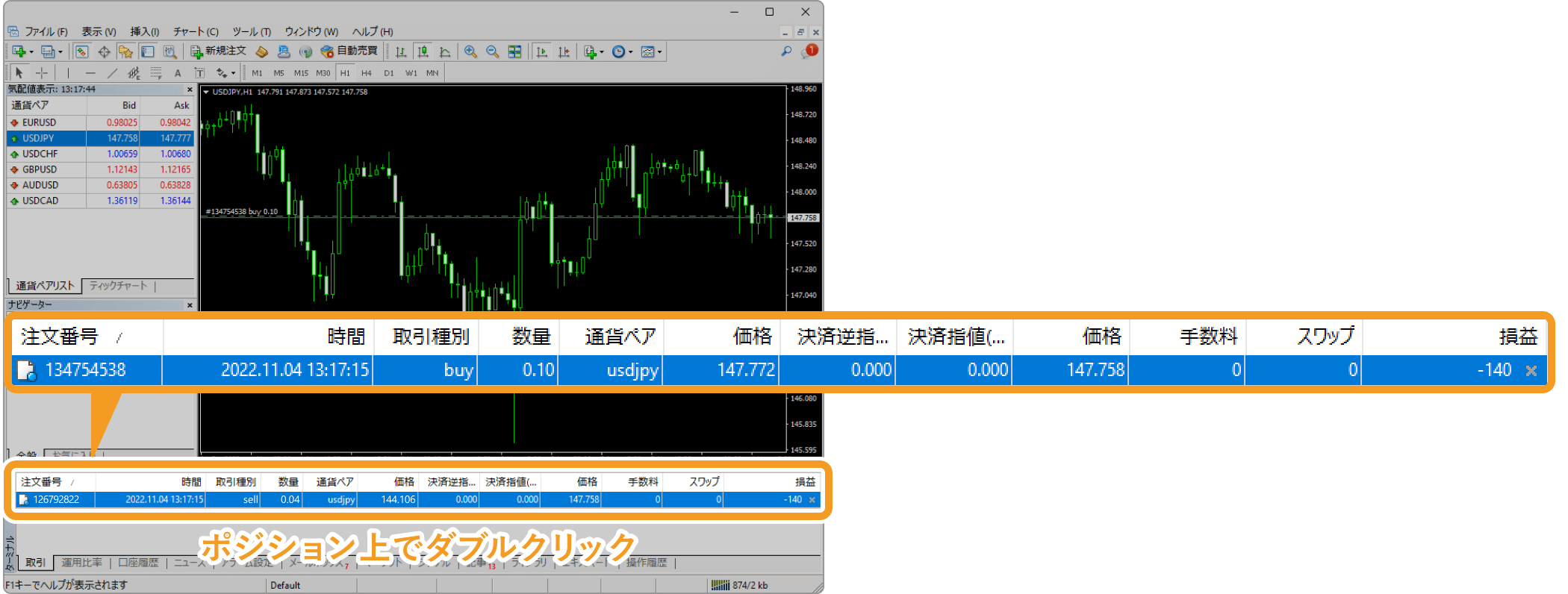Open the indicators list icon
Image resolution: width=1568 pixels, height=594 pixels.
[590, 51]
